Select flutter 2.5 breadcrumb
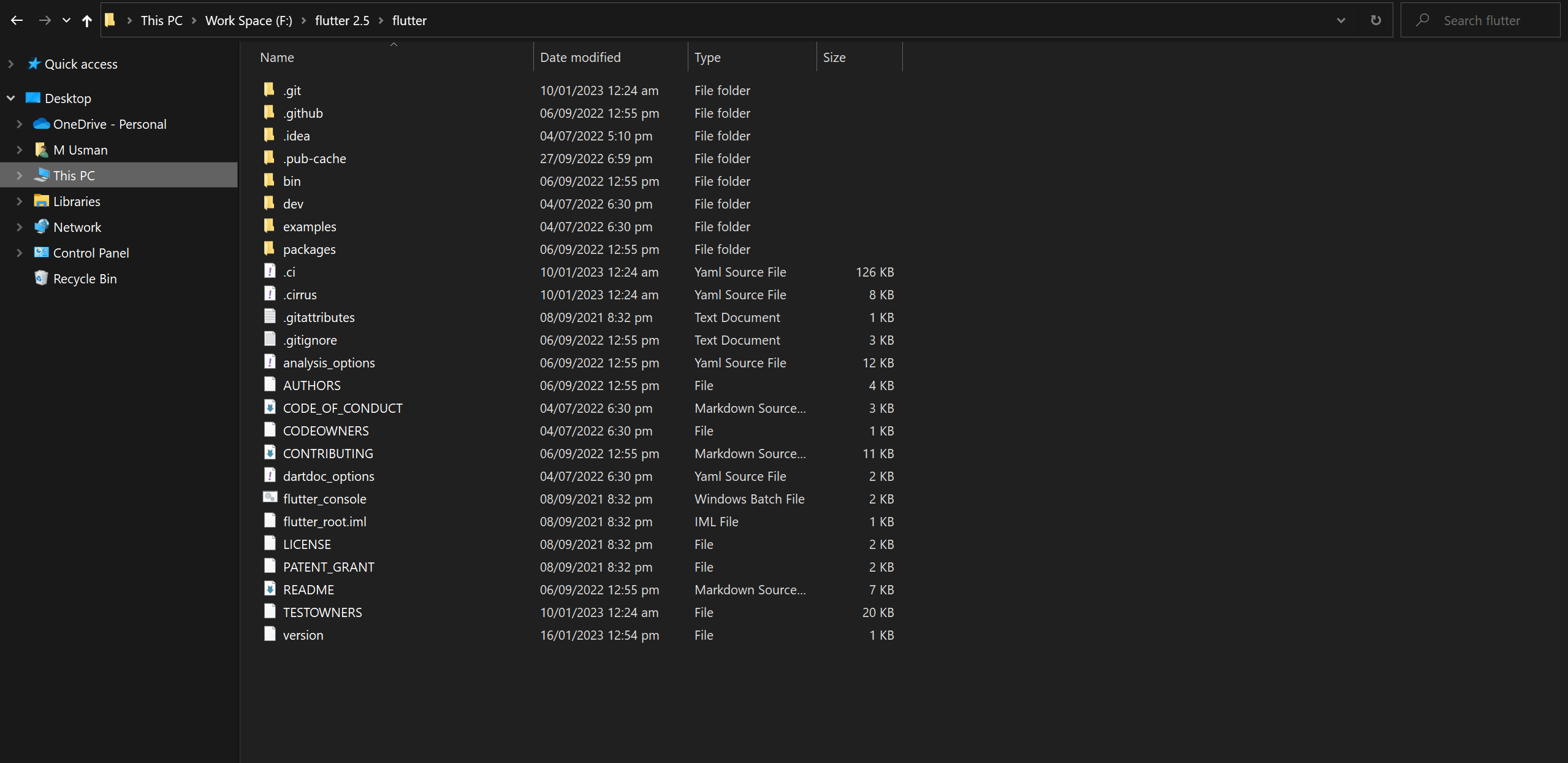This screenshot has height=763, width=1568. [342, 20]
